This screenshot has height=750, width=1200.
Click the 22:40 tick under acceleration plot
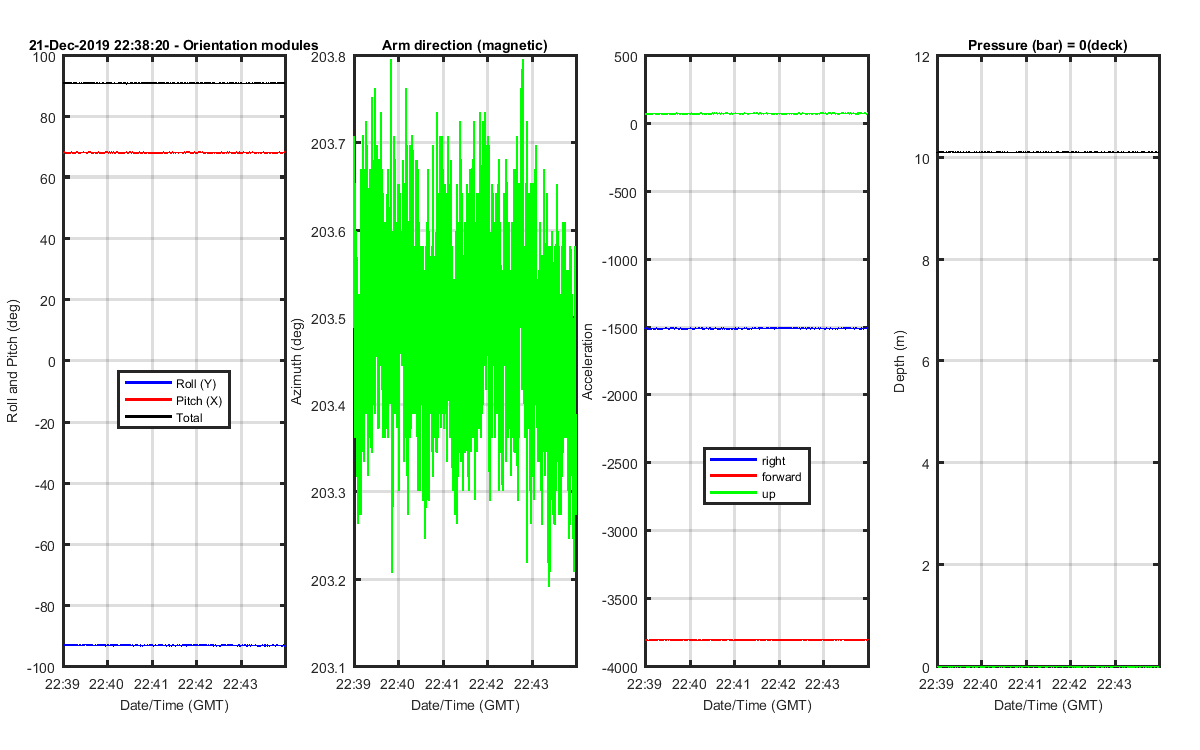[689, 684]
